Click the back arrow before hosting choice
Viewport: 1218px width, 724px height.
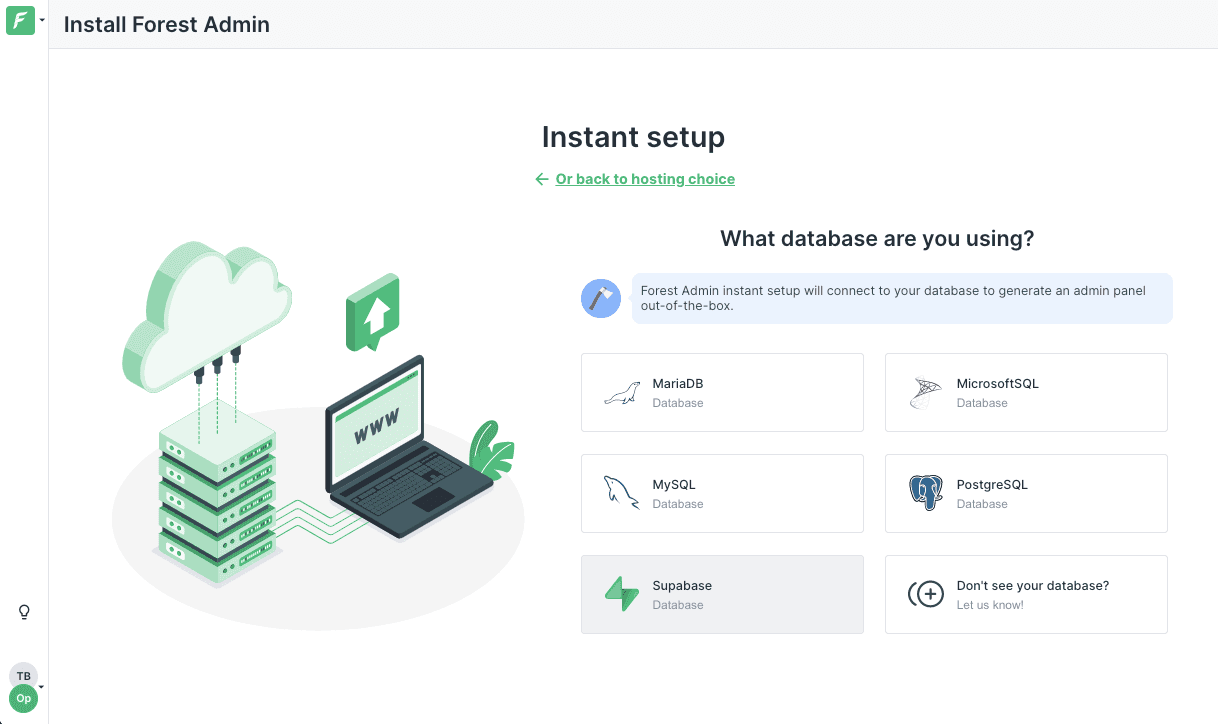pyautogui.click(x=542, y=179)
